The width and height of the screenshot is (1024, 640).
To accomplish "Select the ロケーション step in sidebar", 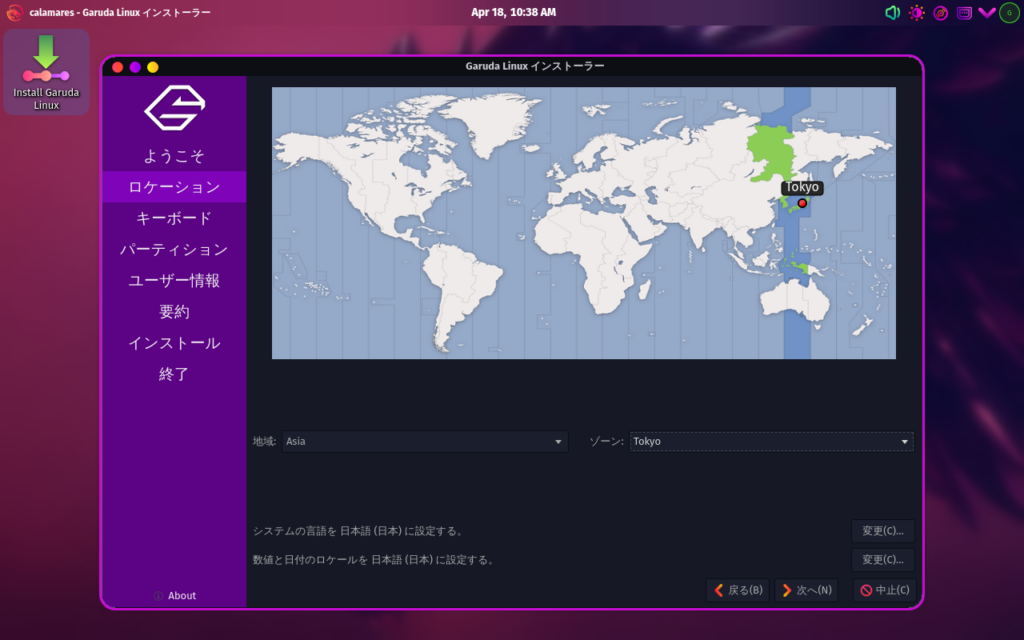I will click(174, 187).
